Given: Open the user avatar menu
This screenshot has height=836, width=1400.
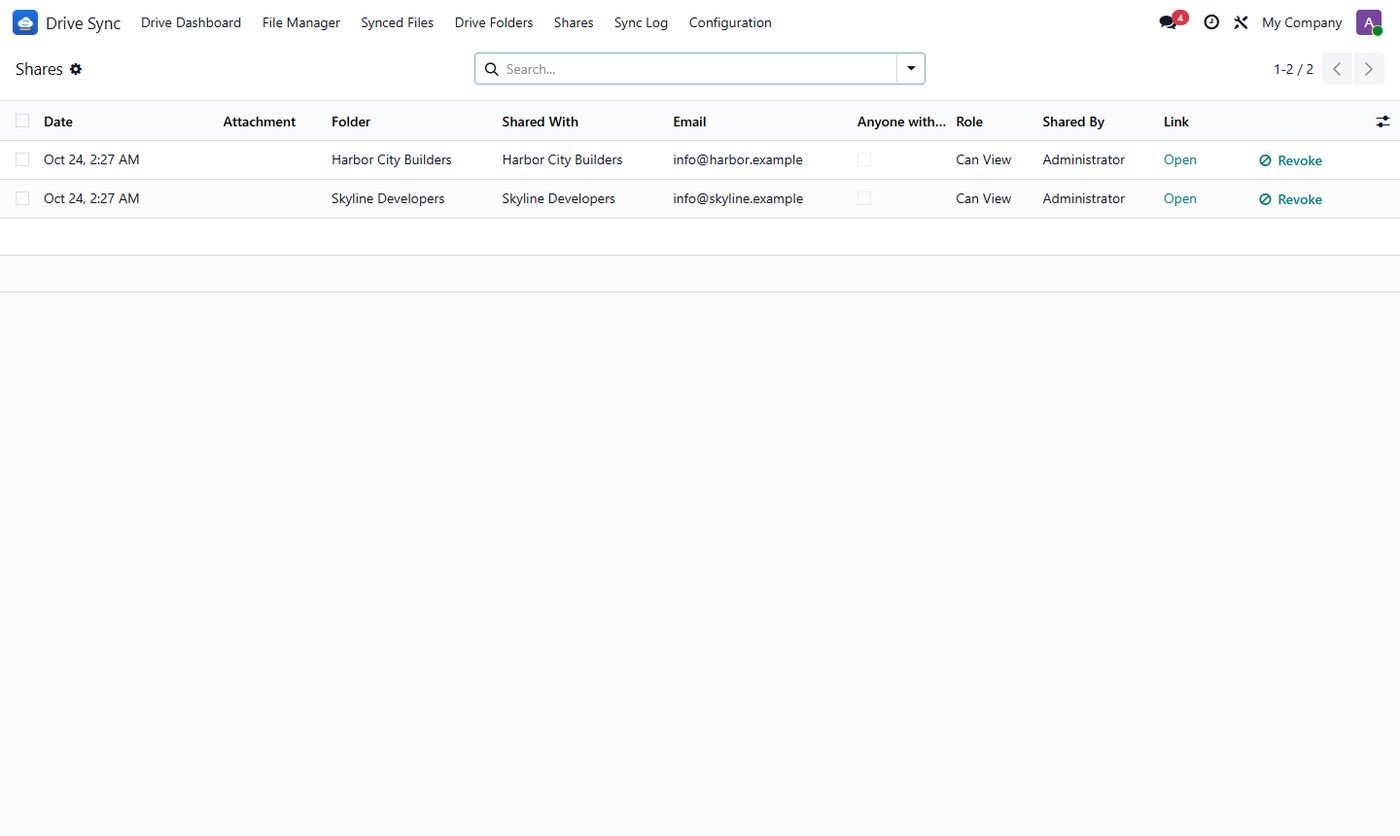Looking at the screenshot, I should coord(1369,22).
